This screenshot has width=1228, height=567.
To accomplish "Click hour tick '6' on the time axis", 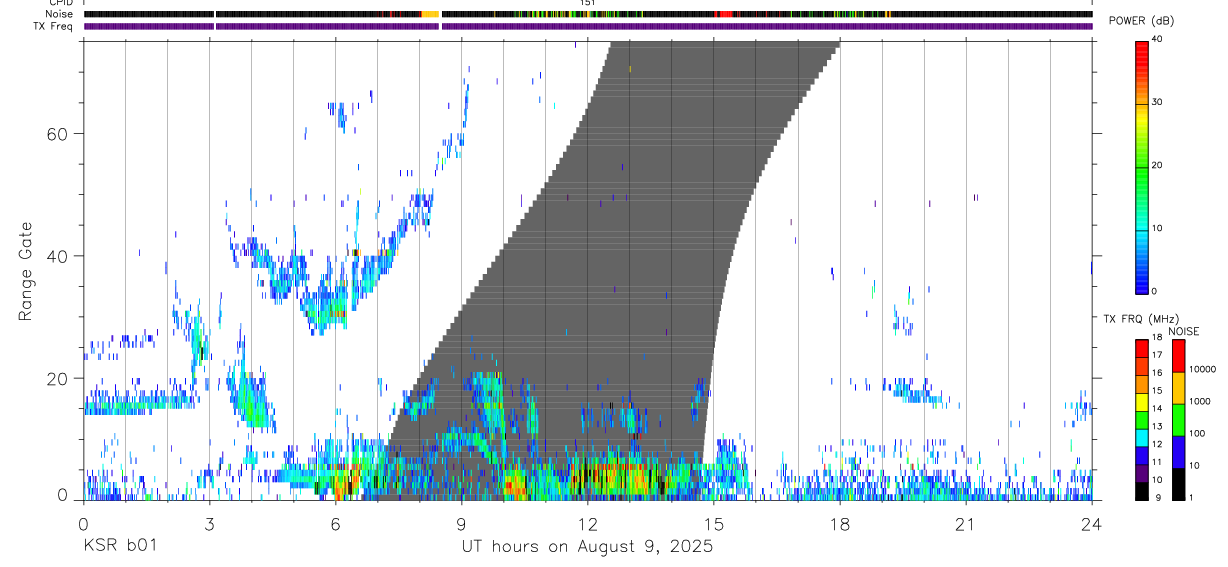I will 335,523.
